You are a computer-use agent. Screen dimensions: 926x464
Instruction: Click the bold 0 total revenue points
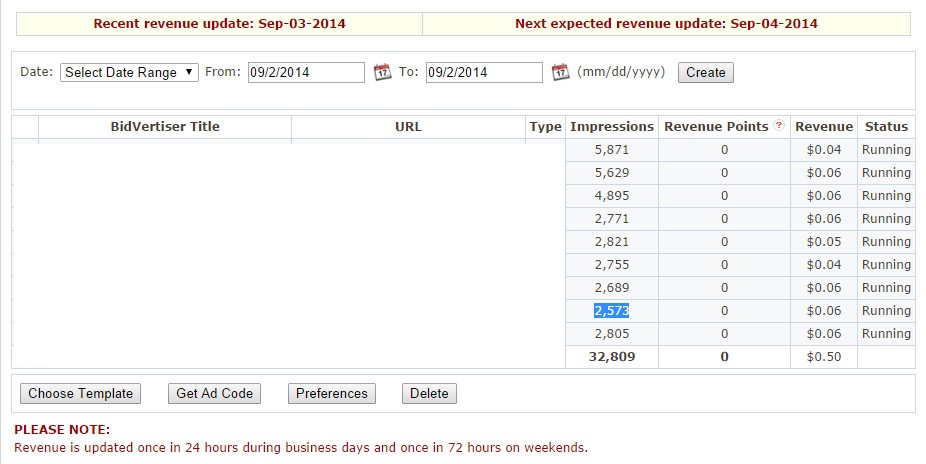pyautogui.click(x=725, y=357)
